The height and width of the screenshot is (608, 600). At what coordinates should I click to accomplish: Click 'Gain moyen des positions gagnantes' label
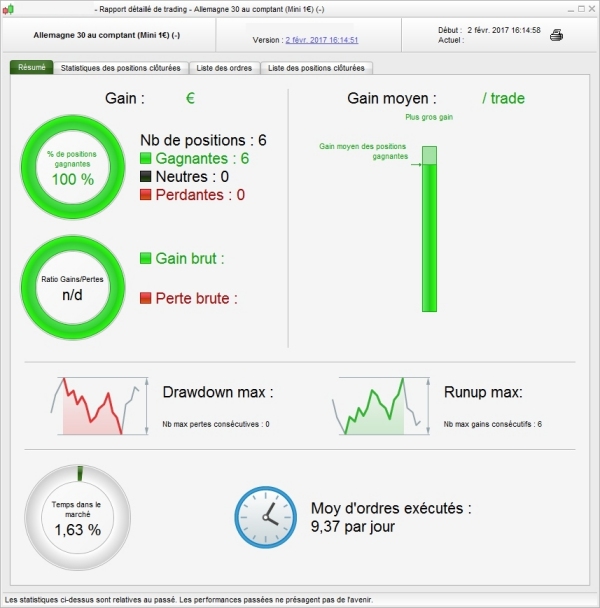coord(363,151)
